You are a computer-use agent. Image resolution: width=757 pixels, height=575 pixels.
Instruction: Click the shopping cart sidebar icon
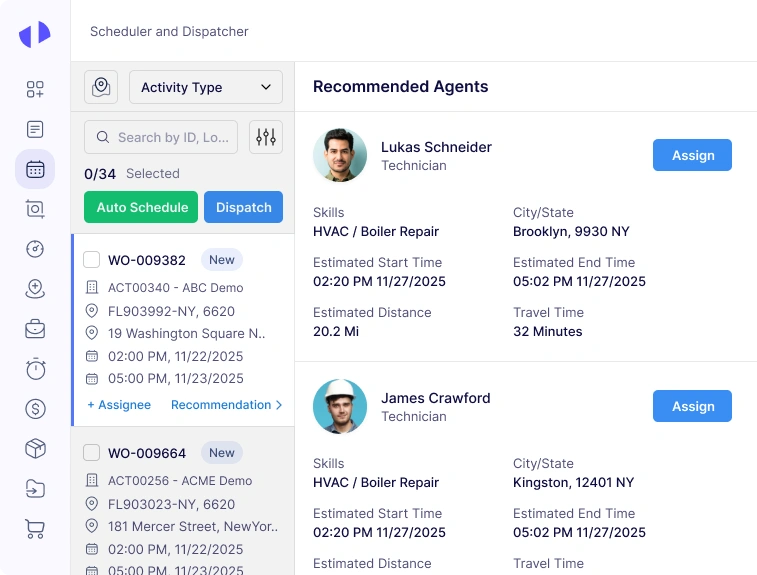[35, 529]
